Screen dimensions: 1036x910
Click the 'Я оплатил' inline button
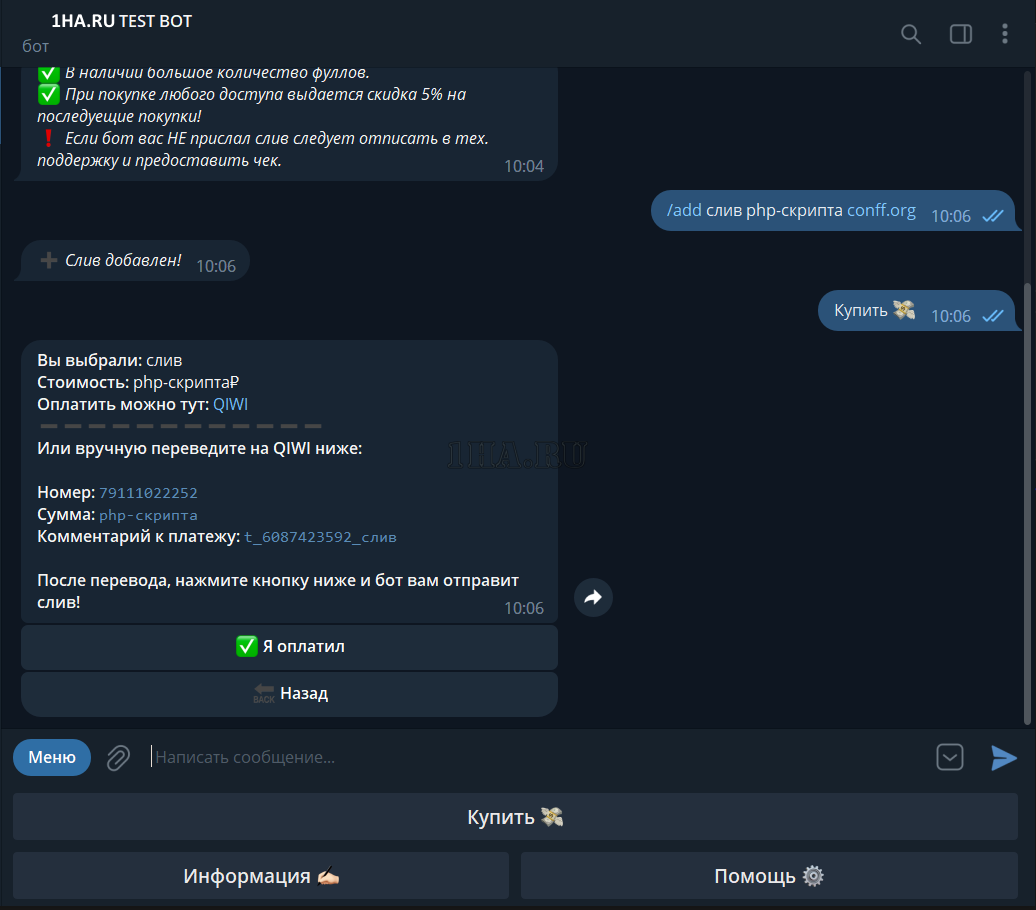pyautogui.click(x=289, y=646)
